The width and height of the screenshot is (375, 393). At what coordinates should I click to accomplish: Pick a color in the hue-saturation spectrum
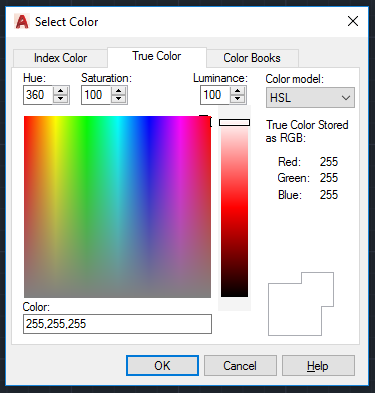pyautogui.click(x=117, y=207)
